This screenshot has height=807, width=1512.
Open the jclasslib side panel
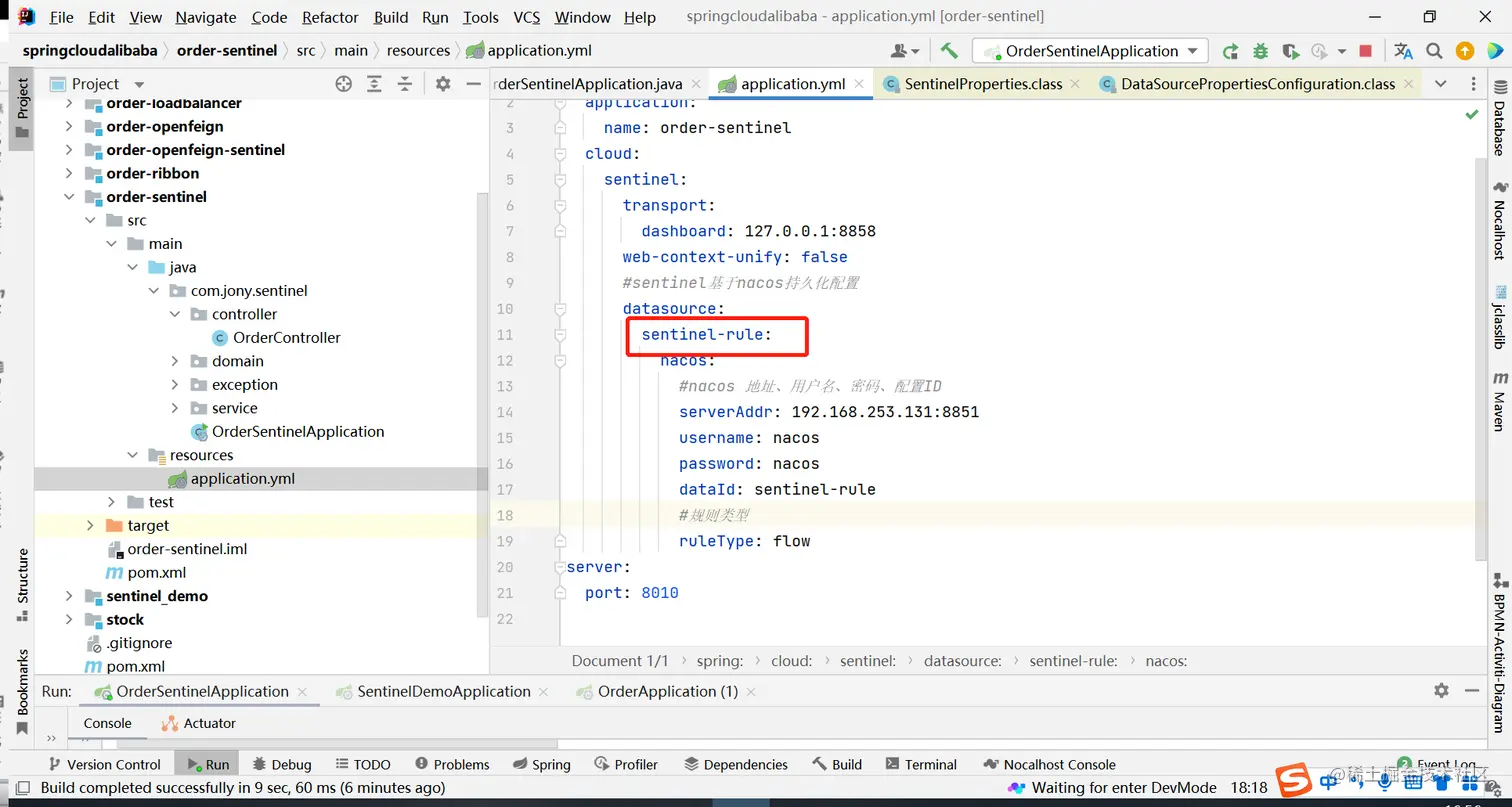click(1499, 318)
